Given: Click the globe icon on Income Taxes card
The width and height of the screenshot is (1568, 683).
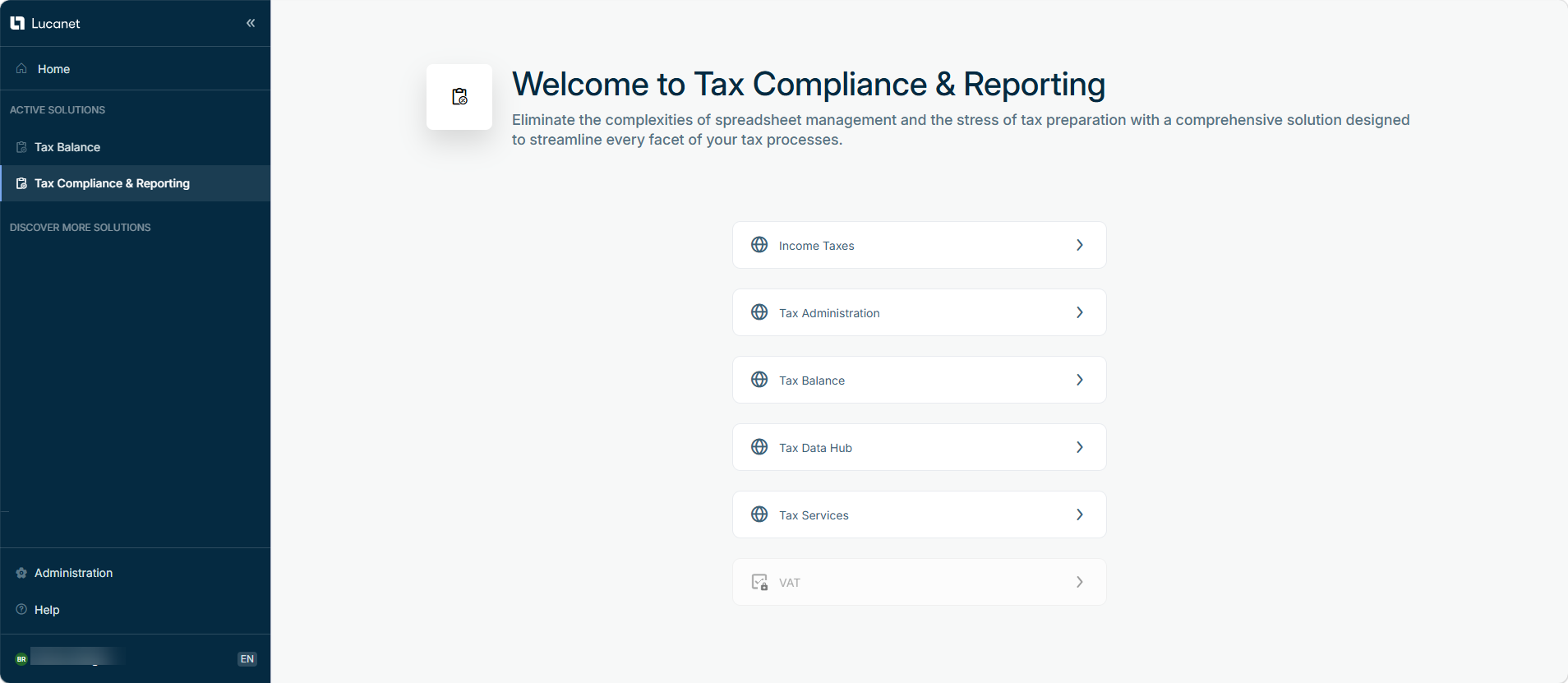Looking at the screenshot, I should pos(759,245).
